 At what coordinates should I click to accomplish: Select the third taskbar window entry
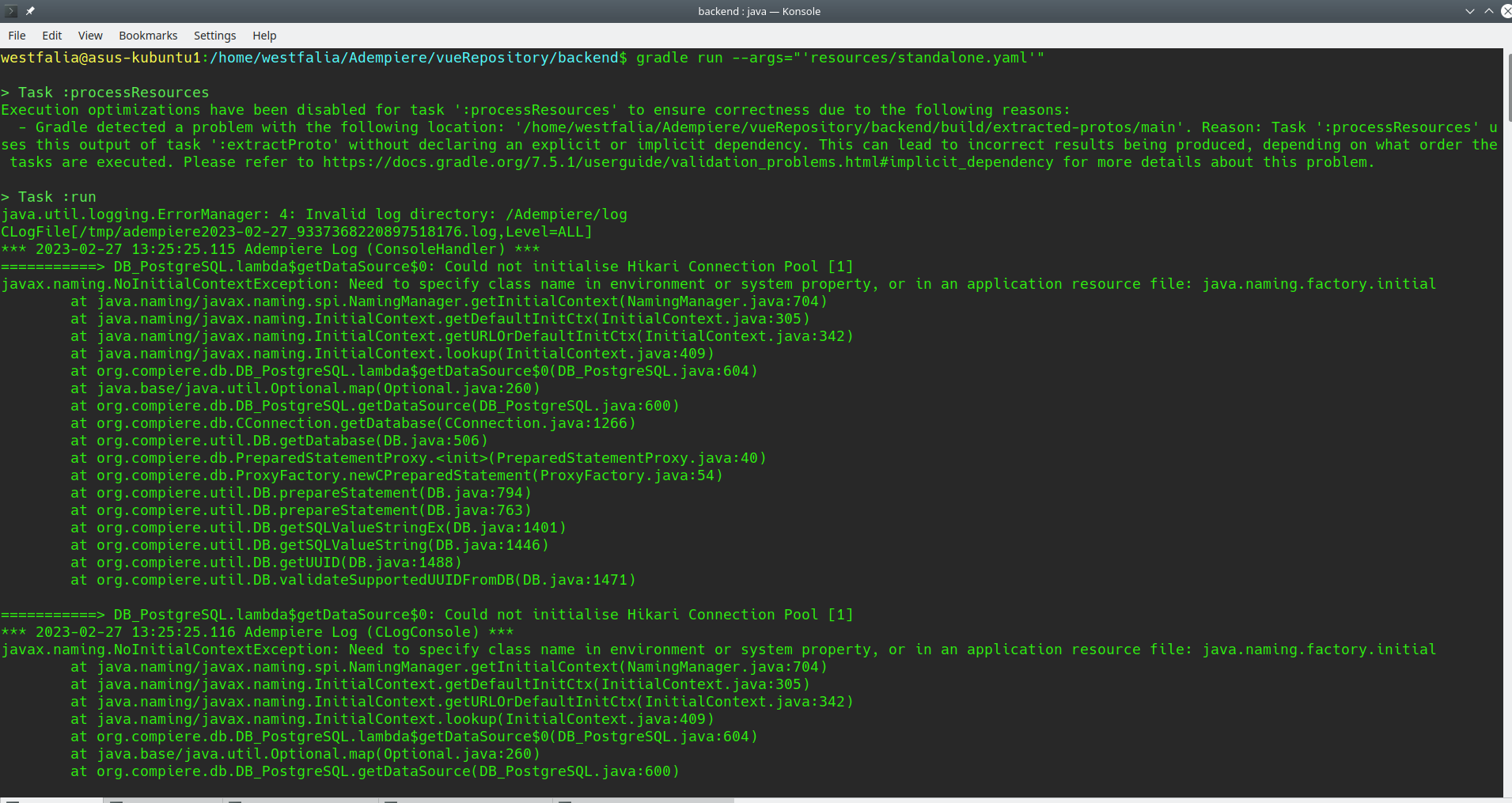(x=301, y=799)
